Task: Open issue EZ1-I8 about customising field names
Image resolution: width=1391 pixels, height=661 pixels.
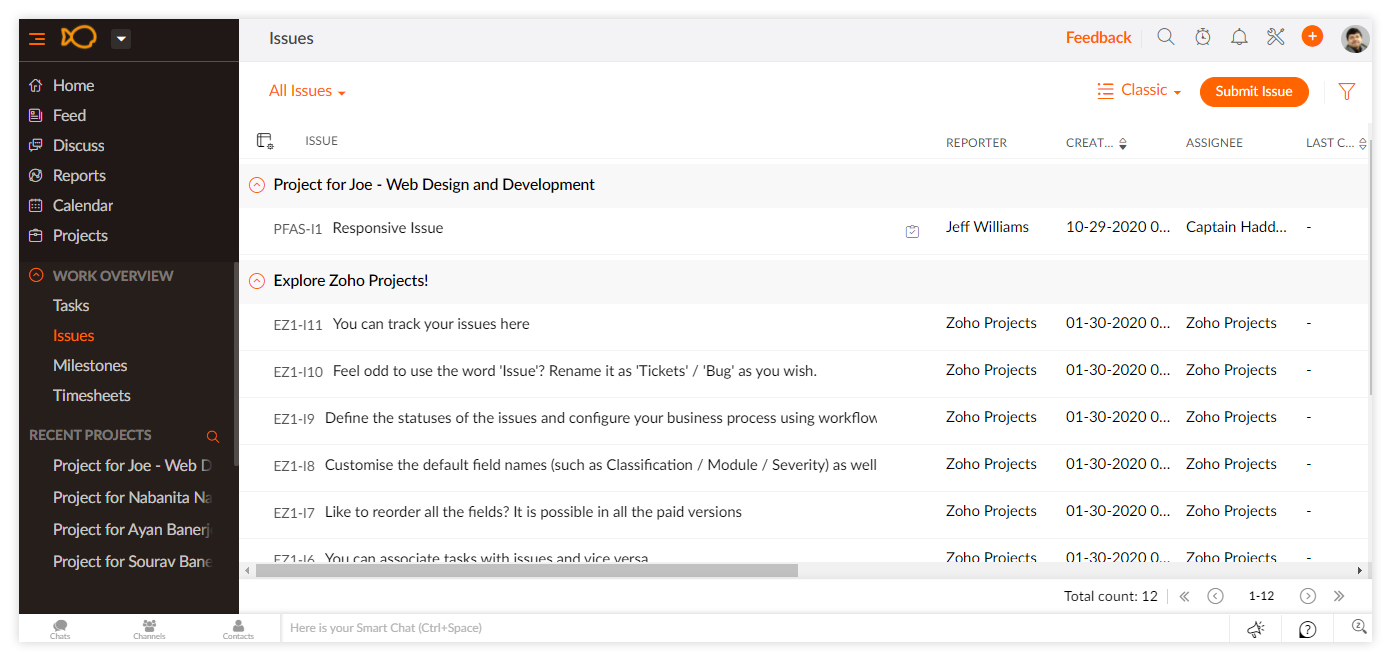Action: pos(601,465)
